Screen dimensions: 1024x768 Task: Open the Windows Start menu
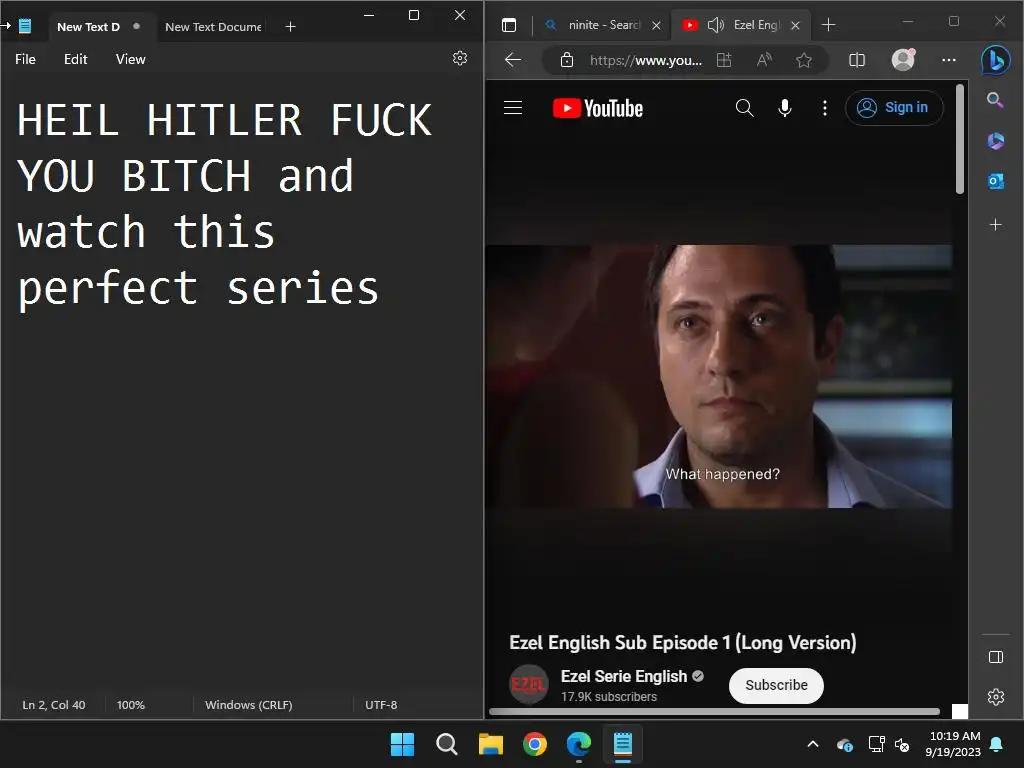coord(402,744)
